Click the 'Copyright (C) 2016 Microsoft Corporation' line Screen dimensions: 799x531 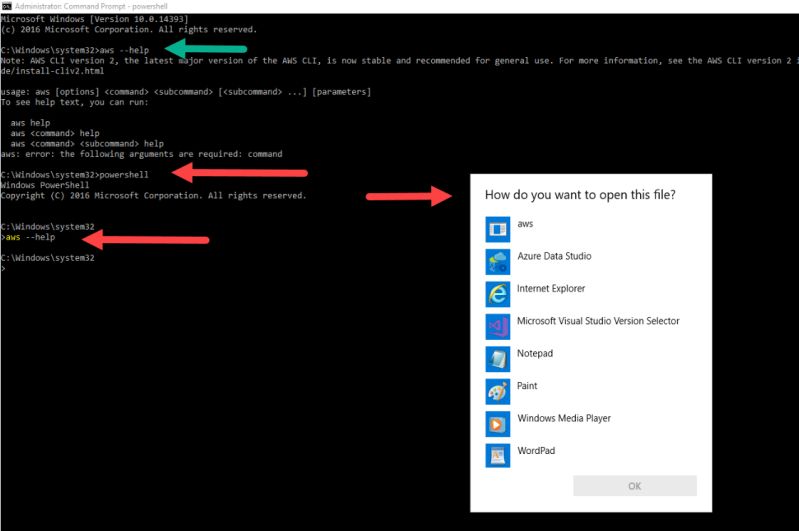click(154, 196)
